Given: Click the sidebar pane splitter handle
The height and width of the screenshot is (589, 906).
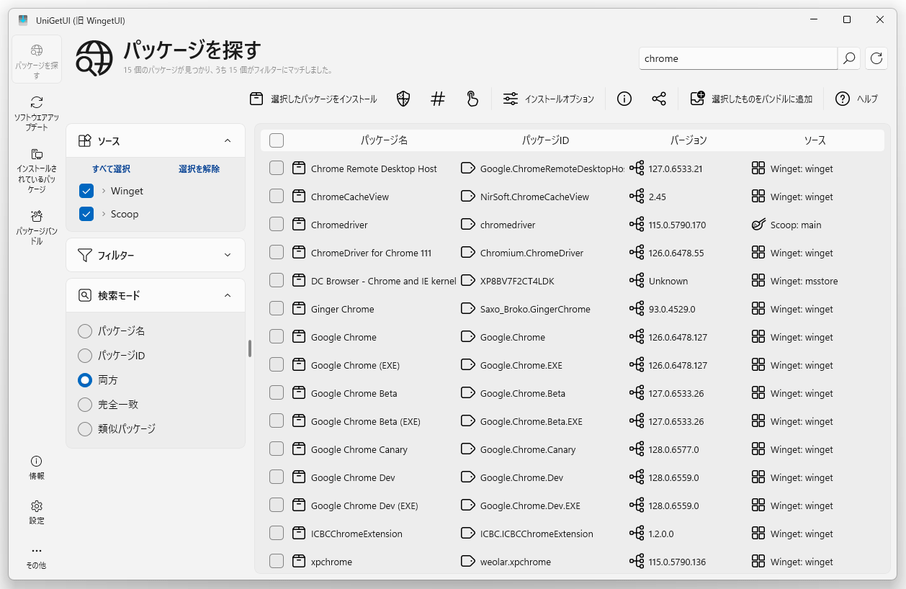Looking at the screenshot, I should [250, 349].
